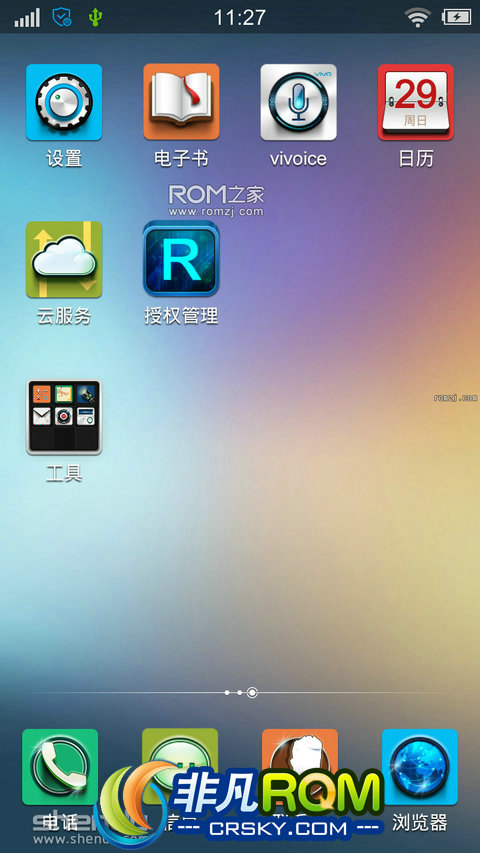Switch to the second home screen page dot
This screenshot has width=480, height=853.
[x=239, y=693]
